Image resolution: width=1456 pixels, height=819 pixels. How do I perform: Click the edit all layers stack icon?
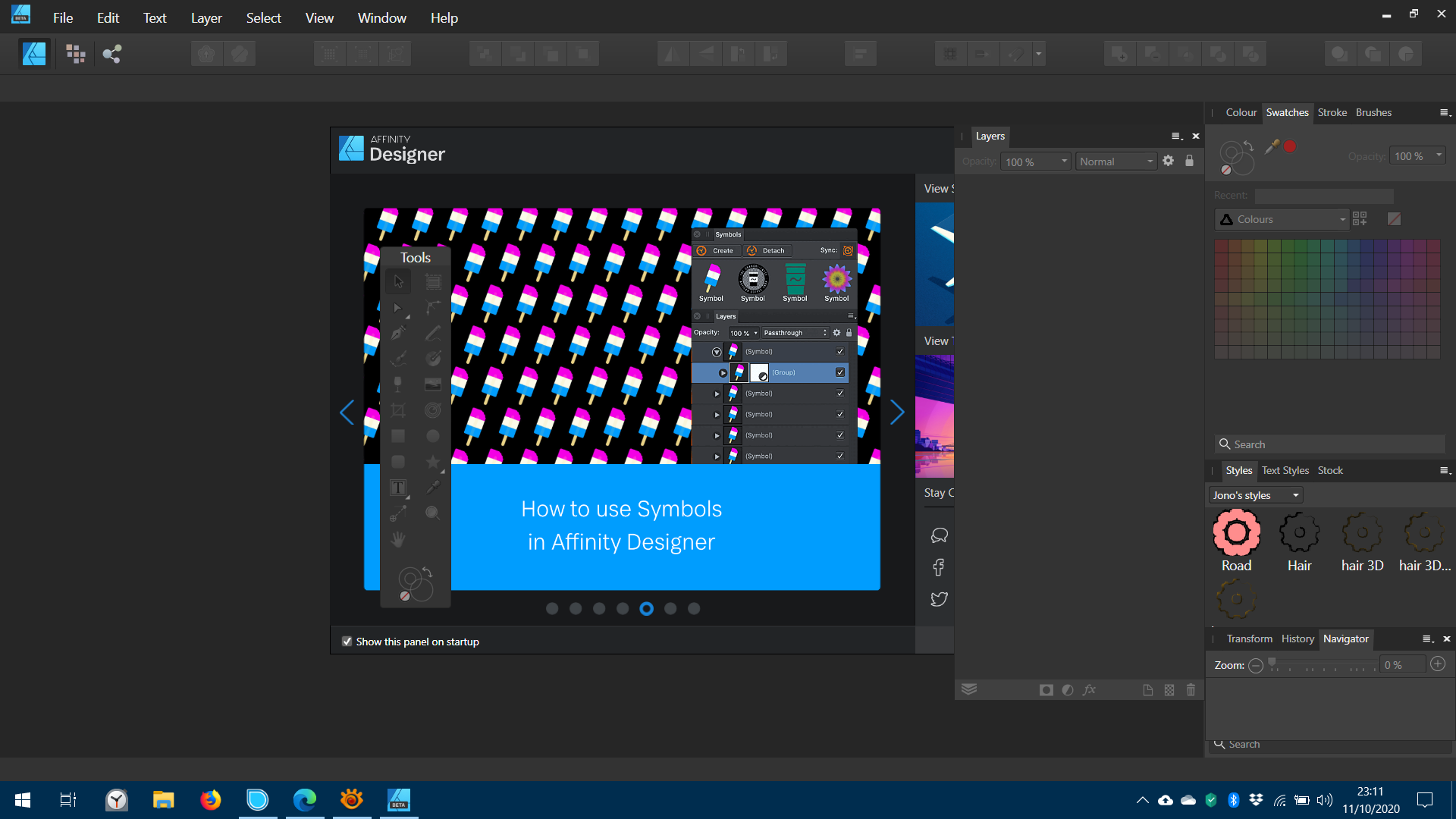click(969, 689)
